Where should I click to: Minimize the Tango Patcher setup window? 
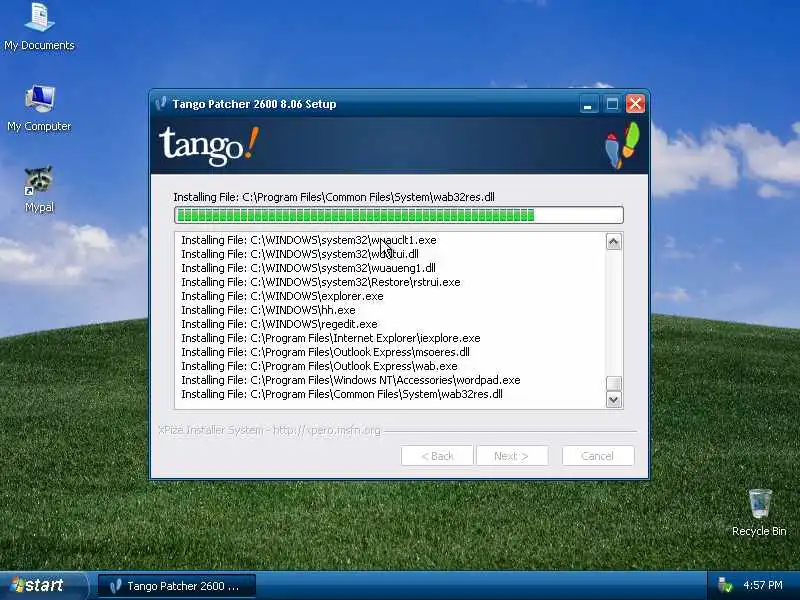(x=588, y=104)
